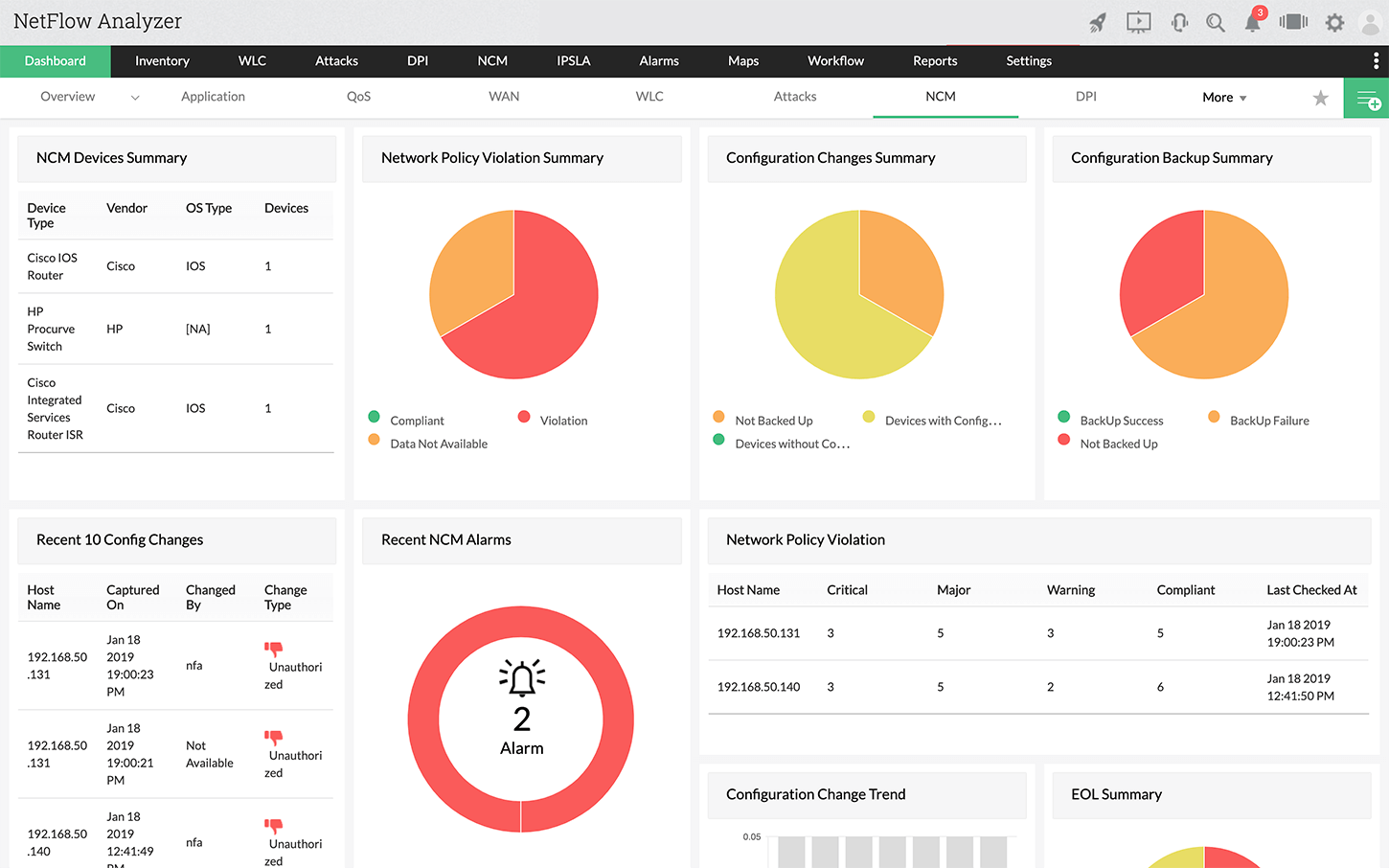Open host 192.168.50.140 in Network Policy Violation

click(x=758, y=687)
